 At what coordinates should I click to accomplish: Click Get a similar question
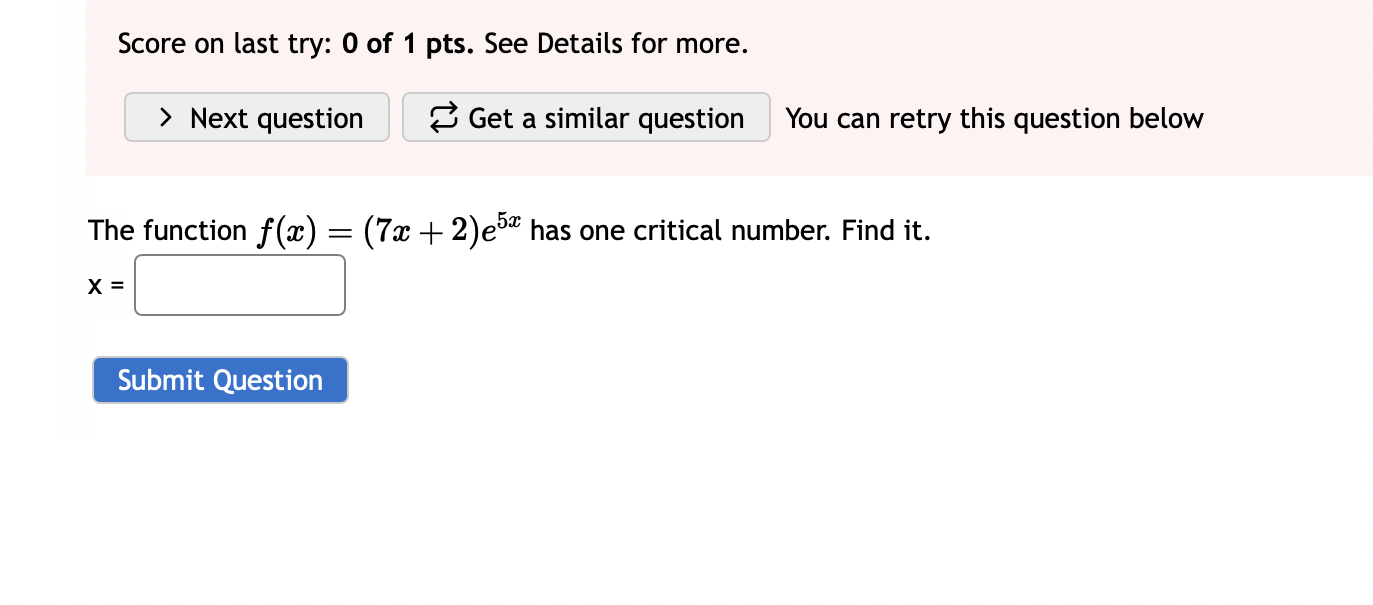[586, 117]
